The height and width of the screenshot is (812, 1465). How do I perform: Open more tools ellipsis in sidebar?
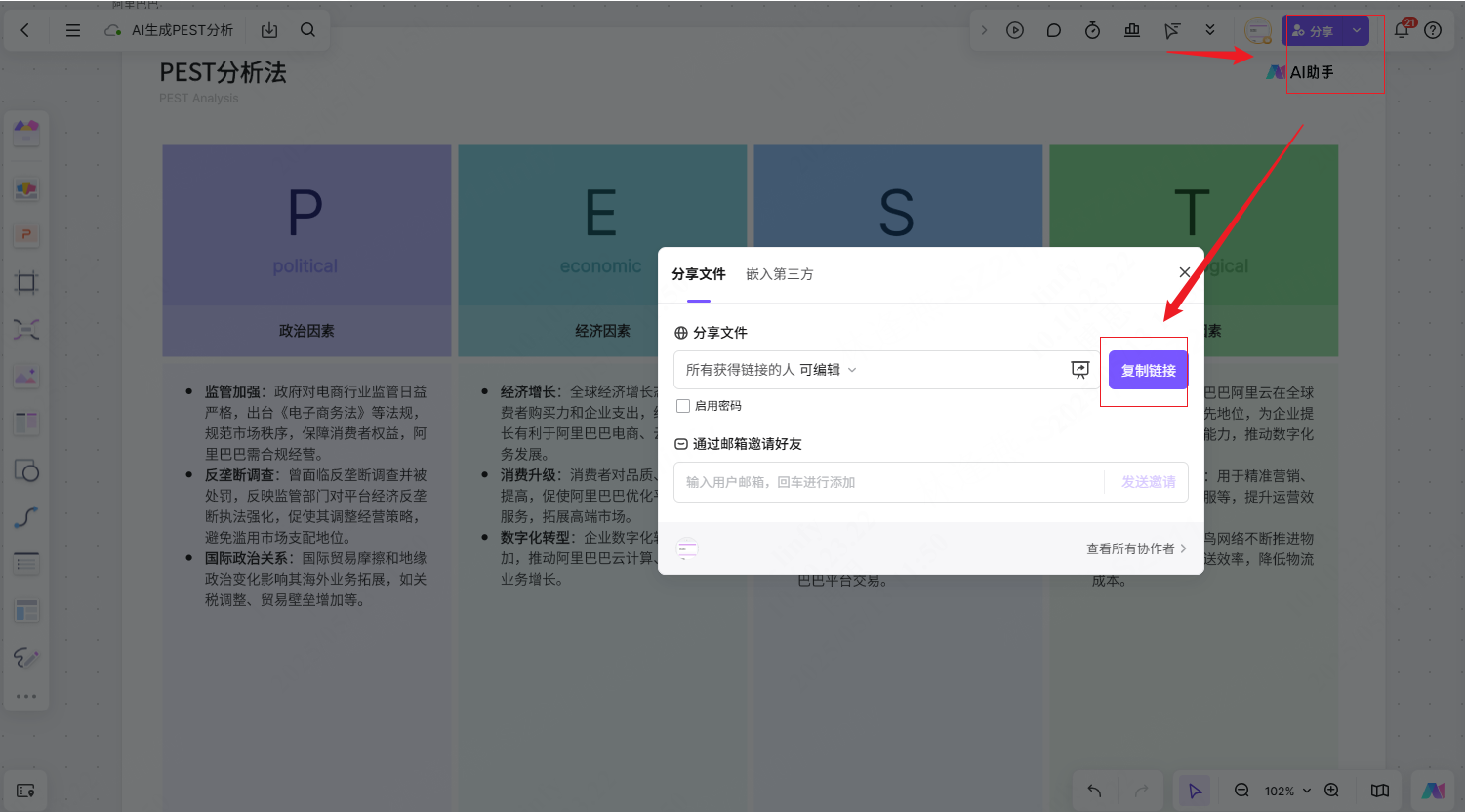26,697
